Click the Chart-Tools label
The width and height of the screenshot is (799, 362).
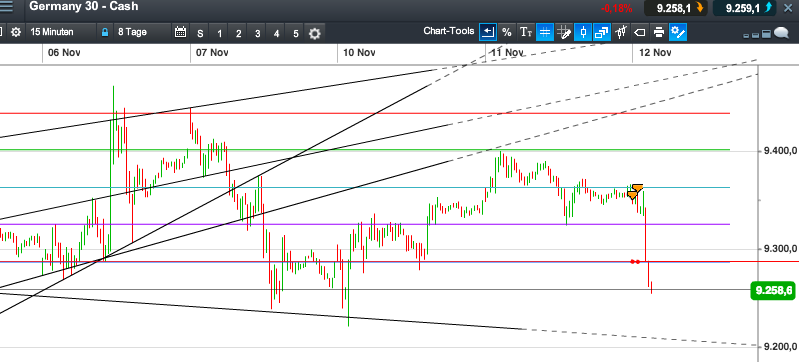pyautogui.click(x=448, y=32)
